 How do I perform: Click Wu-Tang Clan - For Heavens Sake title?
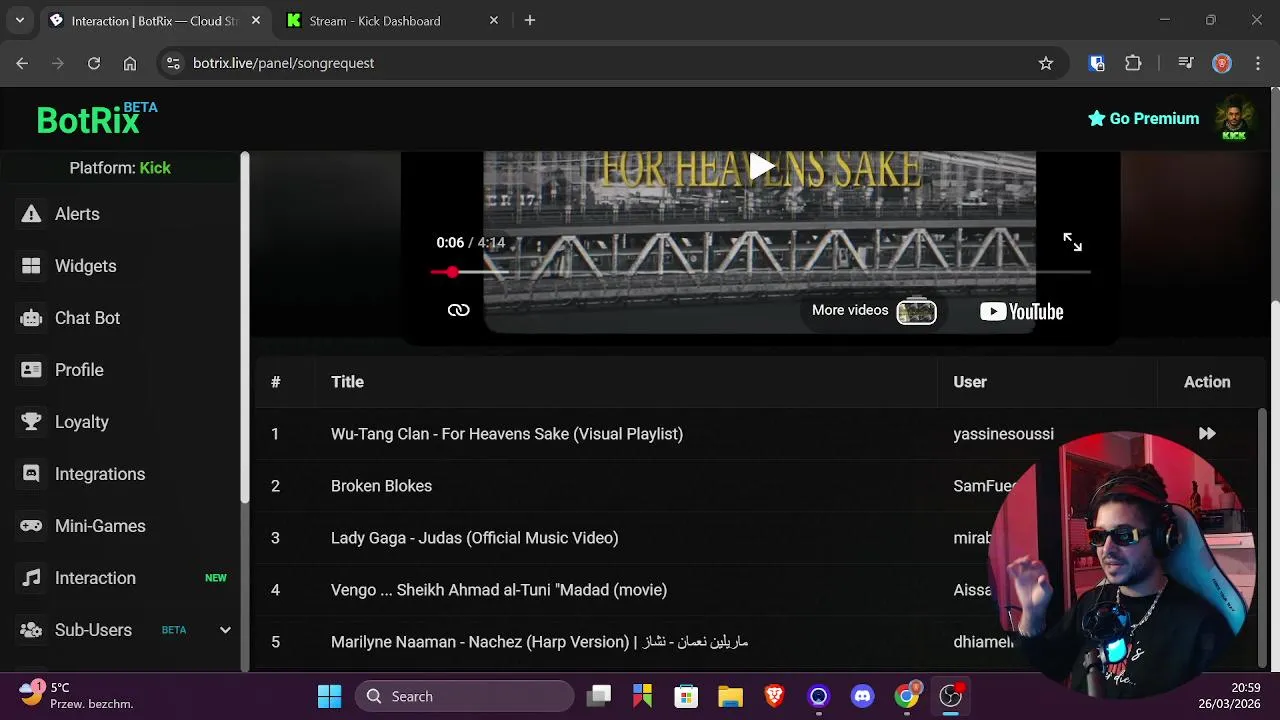pyautogui.click(x=507, y=434)
